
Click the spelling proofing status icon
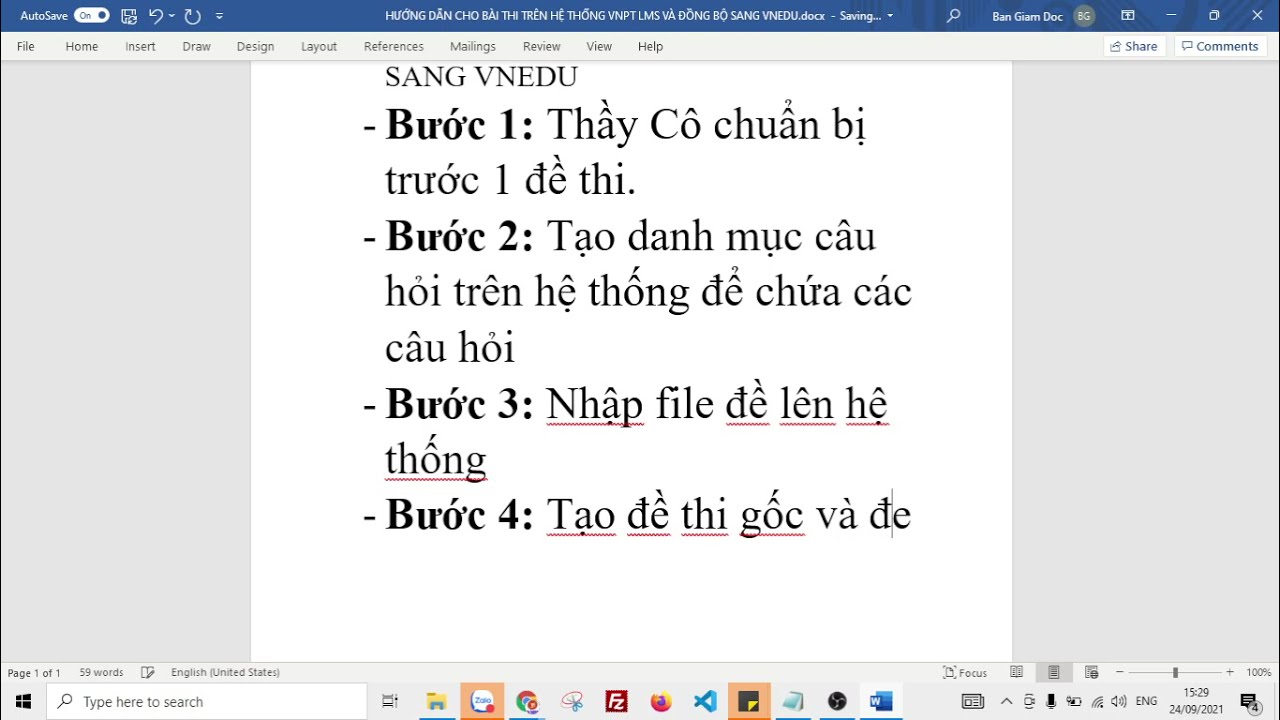tap(148, 673)
